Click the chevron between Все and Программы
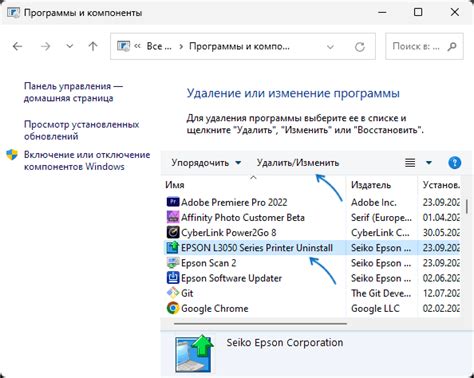474x378 pixels. [181, 46]
